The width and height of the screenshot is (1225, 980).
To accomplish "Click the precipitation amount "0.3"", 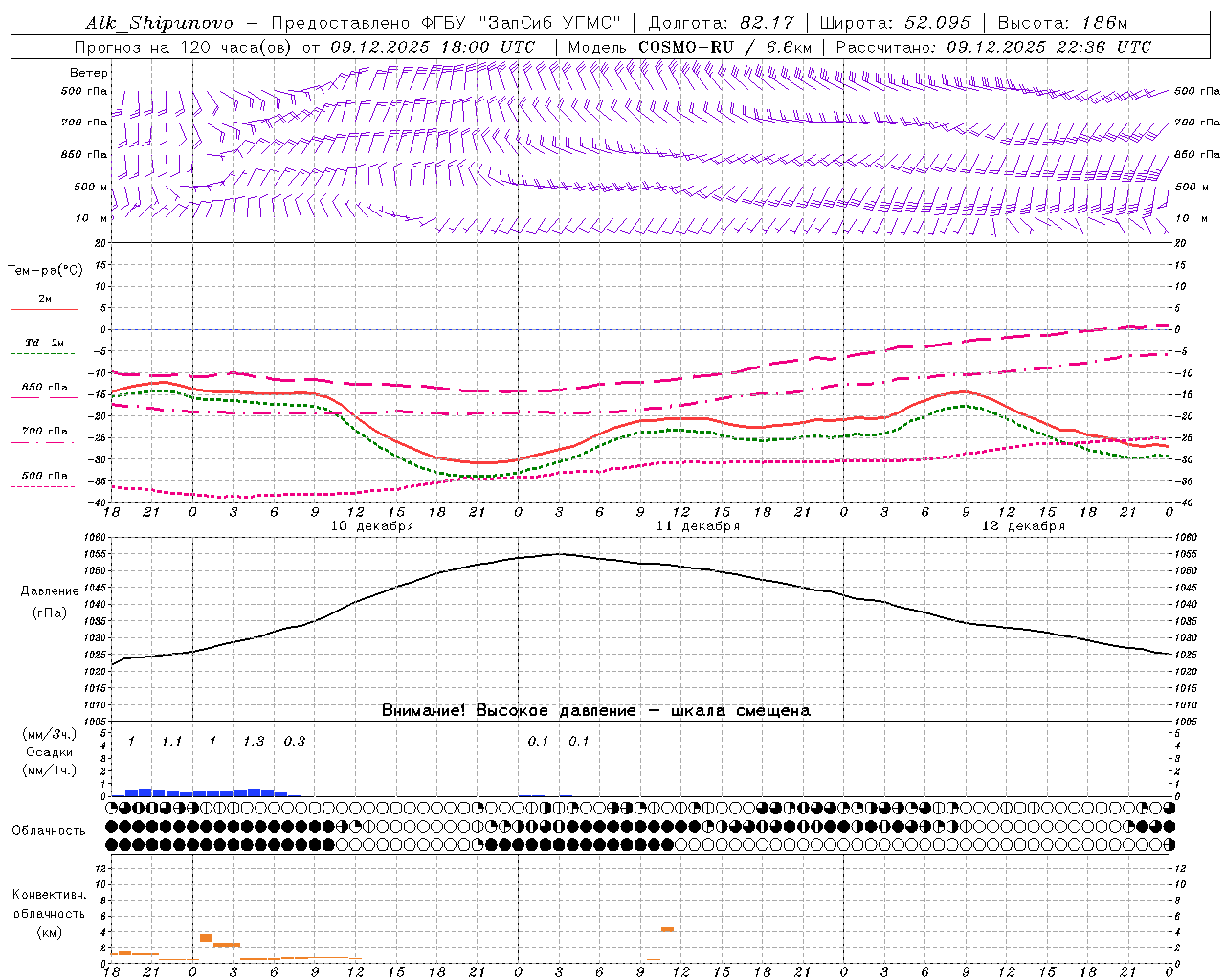I will 294,742.
